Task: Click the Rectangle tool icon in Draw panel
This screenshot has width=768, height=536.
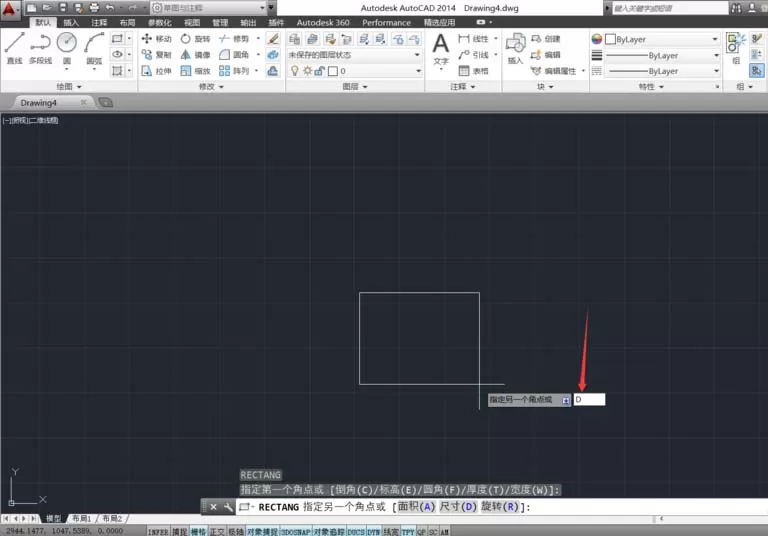Action: tap(117, 38)
